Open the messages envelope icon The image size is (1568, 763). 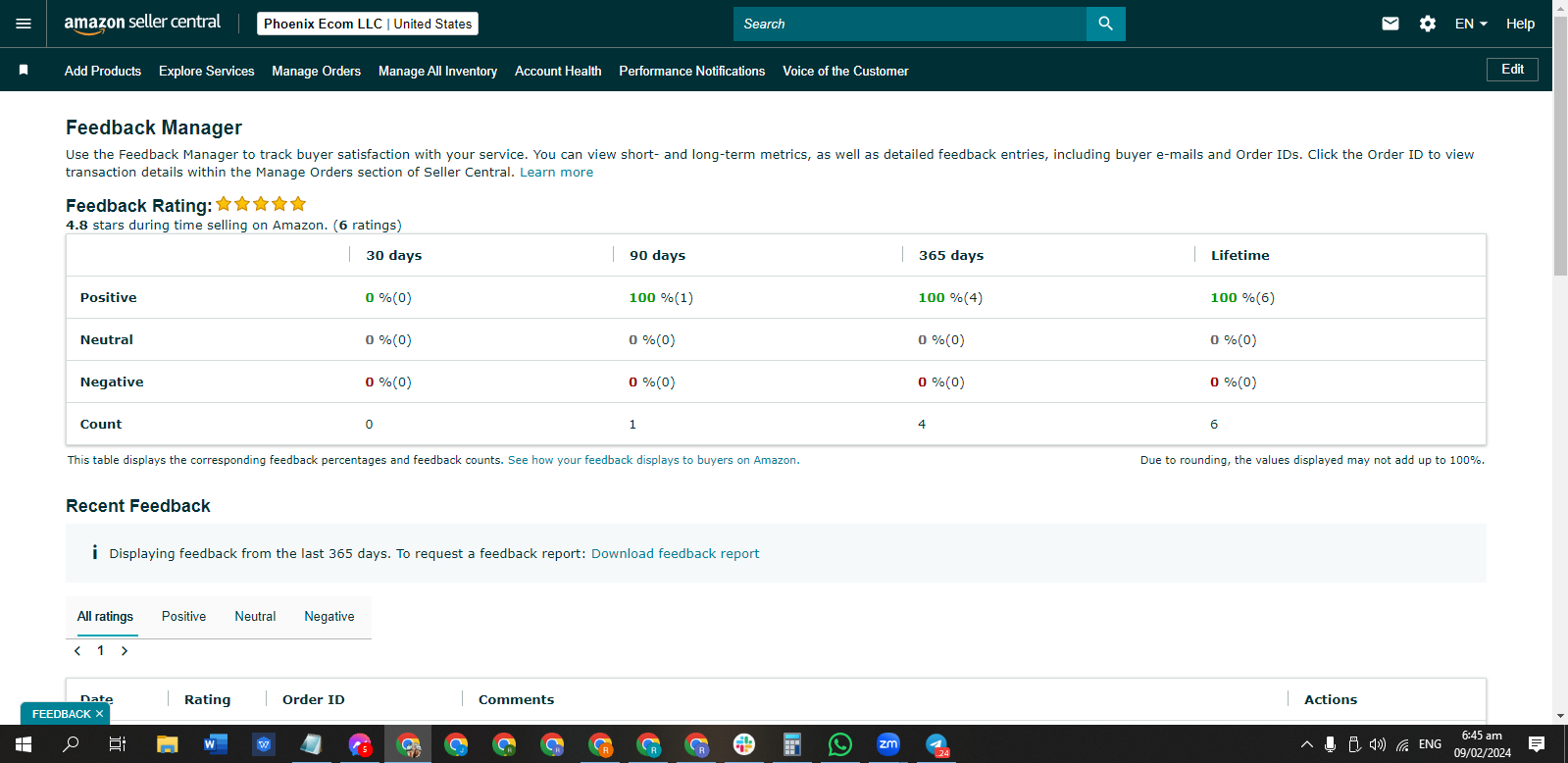tap(1391, 24)
